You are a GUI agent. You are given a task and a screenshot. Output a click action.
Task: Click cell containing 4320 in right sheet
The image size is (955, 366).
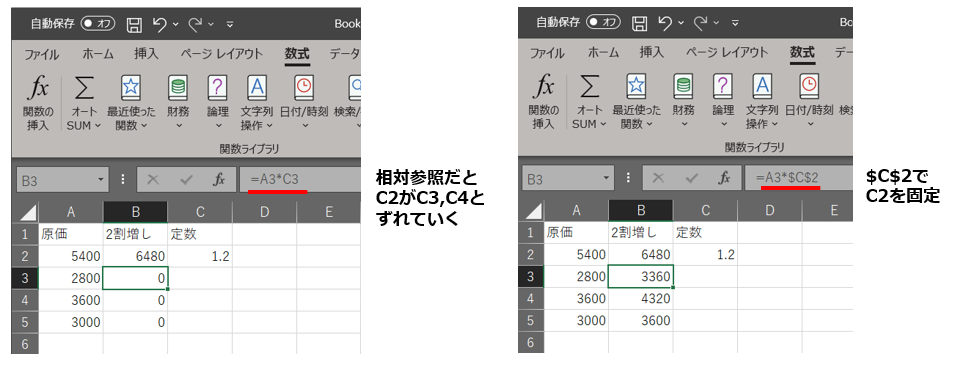641,298
